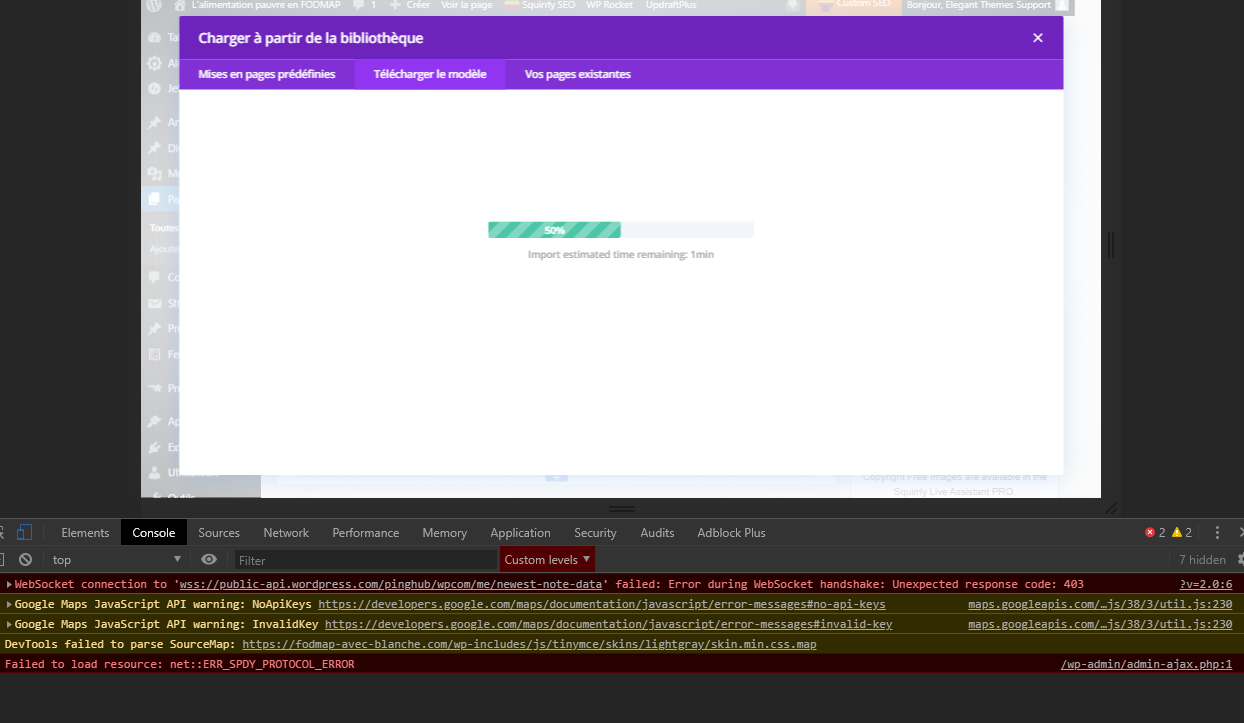Select the Vos pages existantes tab
1244x723 pixels.
coord(577,74)
